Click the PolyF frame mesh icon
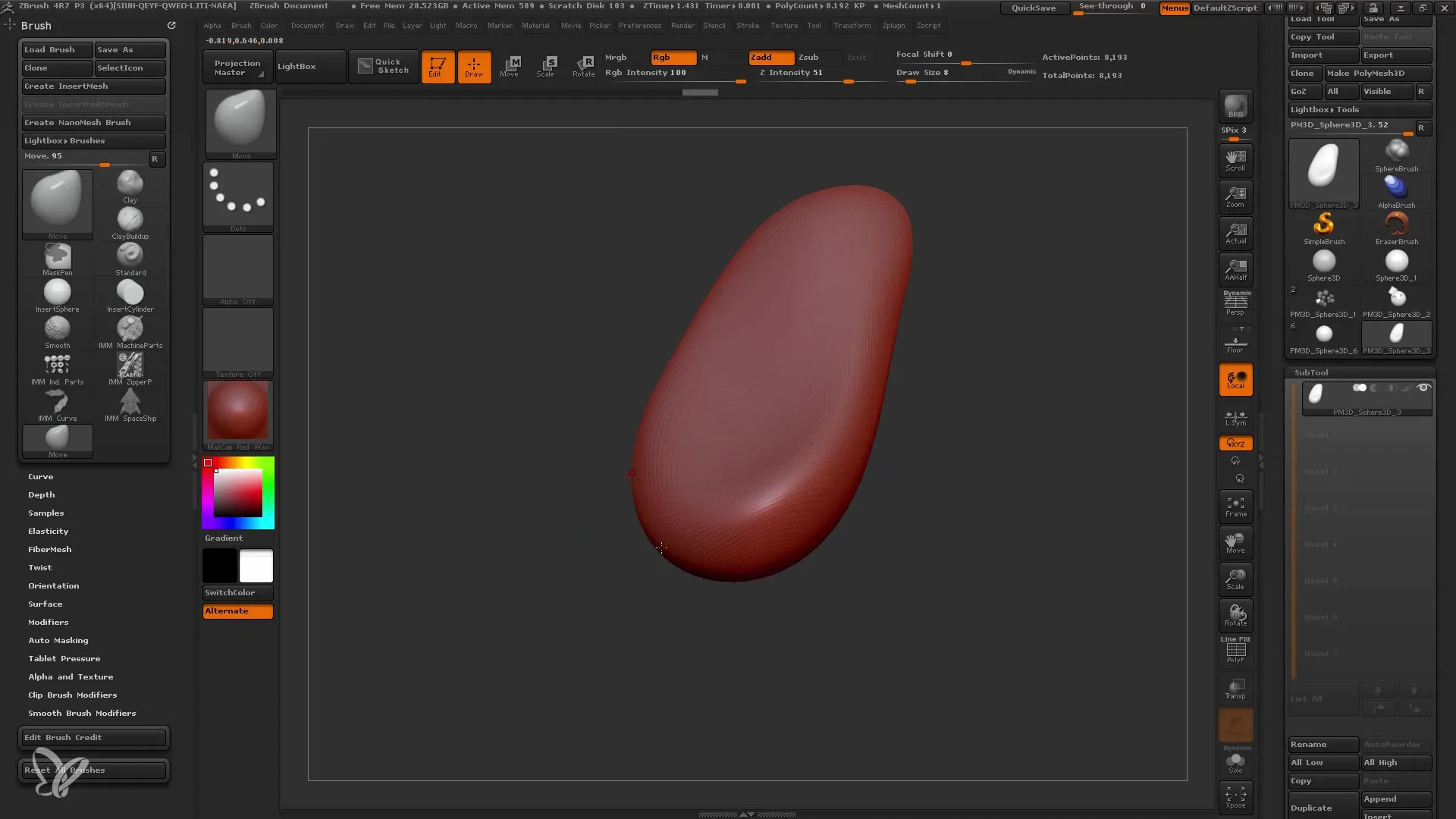The height and width of the screenshot is (819, 1456). click(1237, 652)
